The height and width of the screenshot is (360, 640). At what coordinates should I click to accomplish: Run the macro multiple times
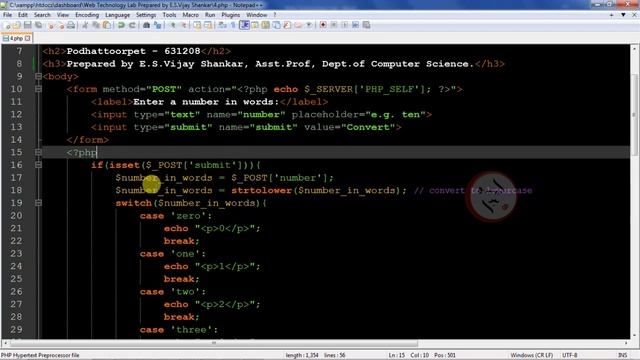[356, 25]
